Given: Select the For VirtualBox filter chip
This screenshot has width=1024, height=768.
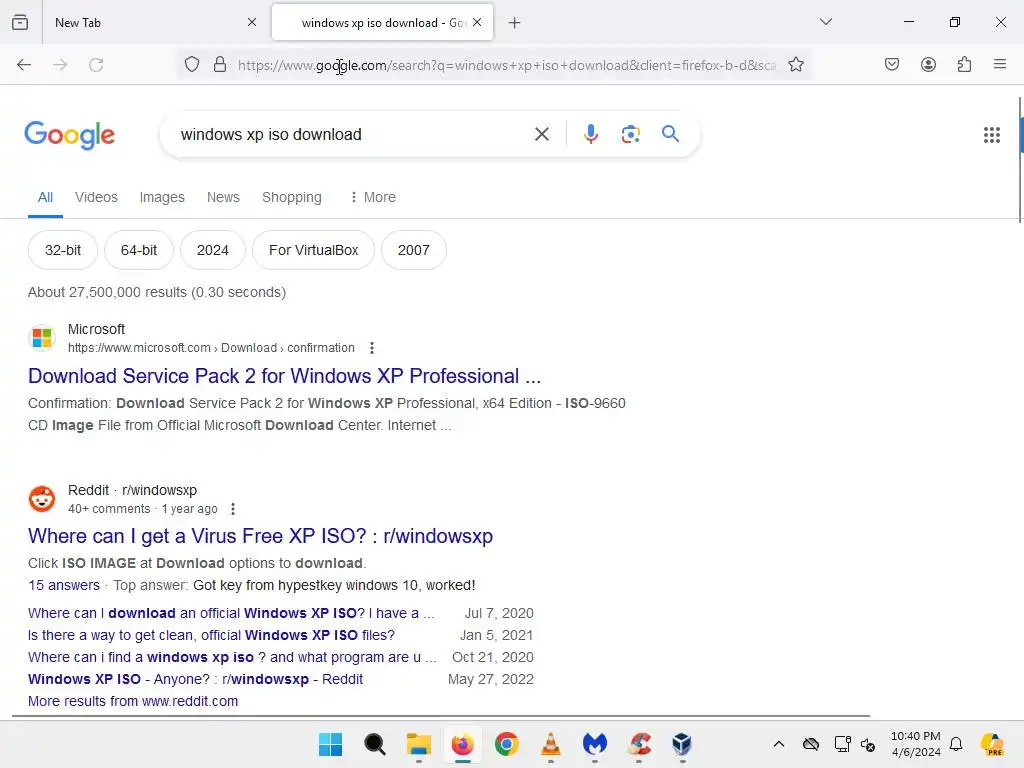Looking at the screenshot, I should point(313,250).
